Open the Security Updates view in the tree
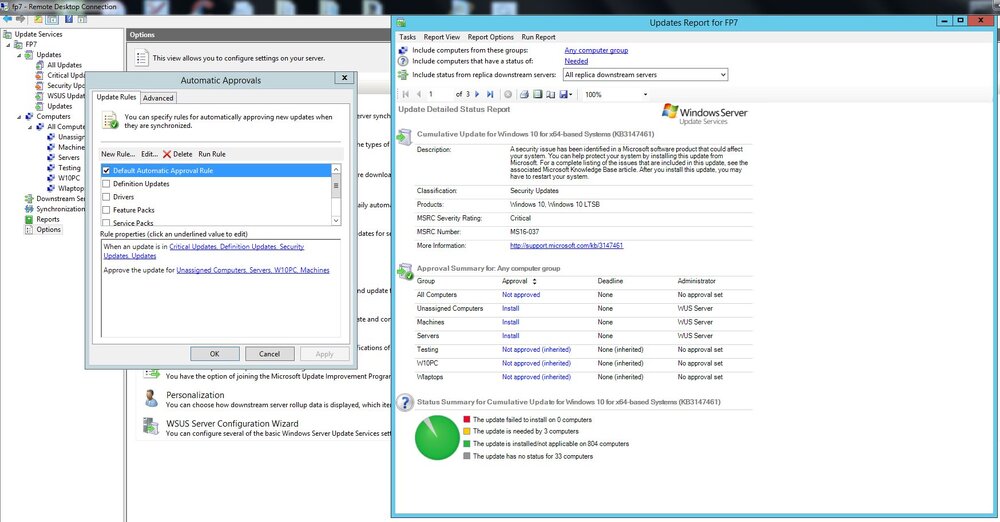1000x522 pixels. (x=66, y=86)
